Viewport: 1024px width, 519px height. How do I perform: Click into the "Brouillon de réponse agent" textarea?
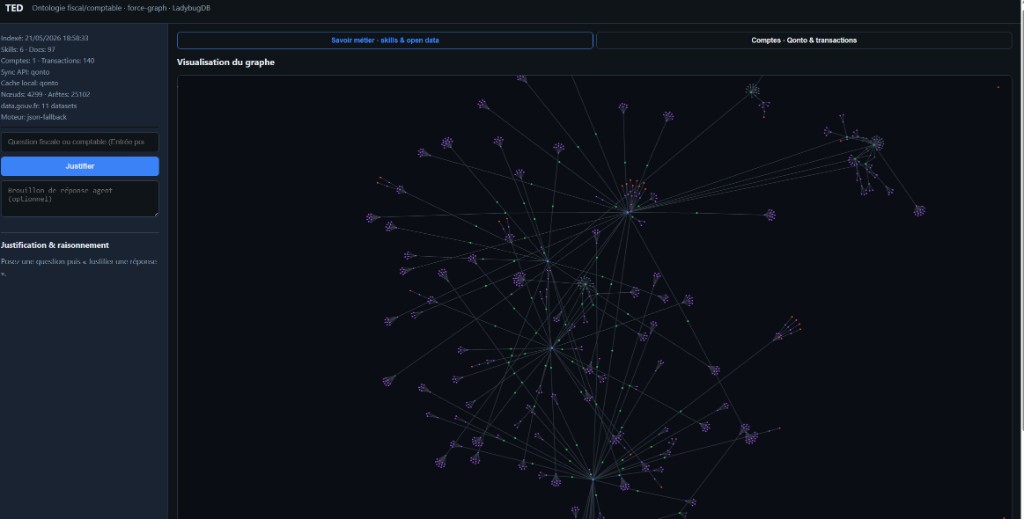[x=80, y=198]
